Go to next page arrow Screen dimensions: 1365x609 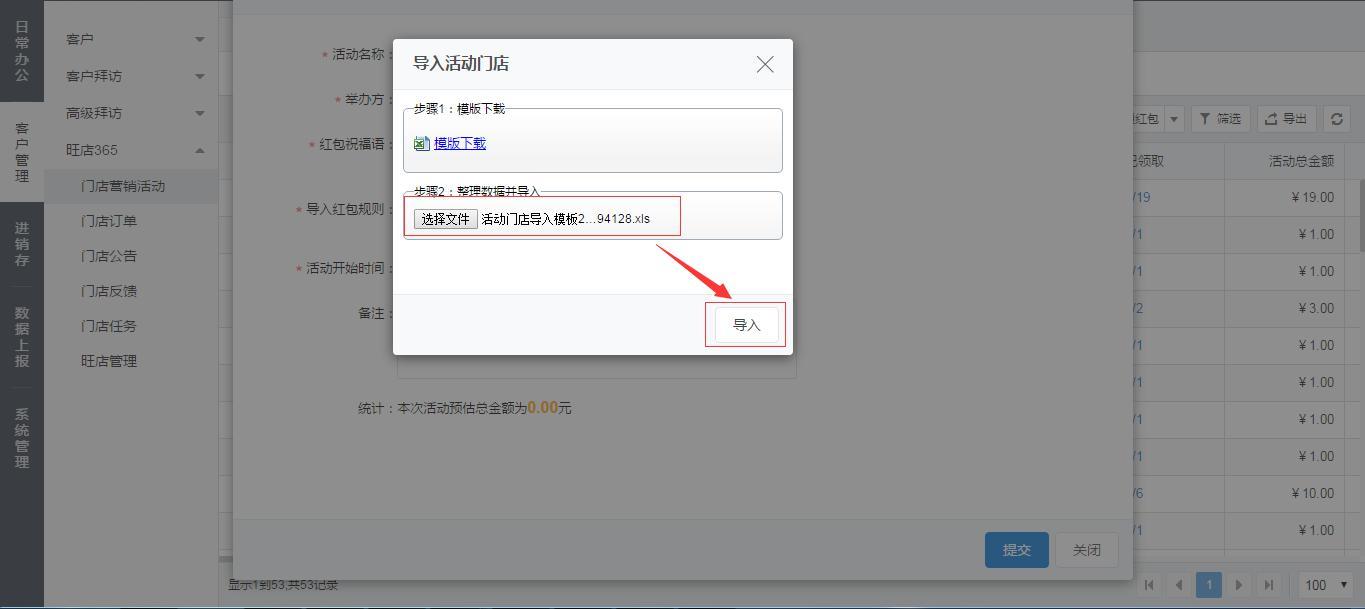tap(1239, 585)
